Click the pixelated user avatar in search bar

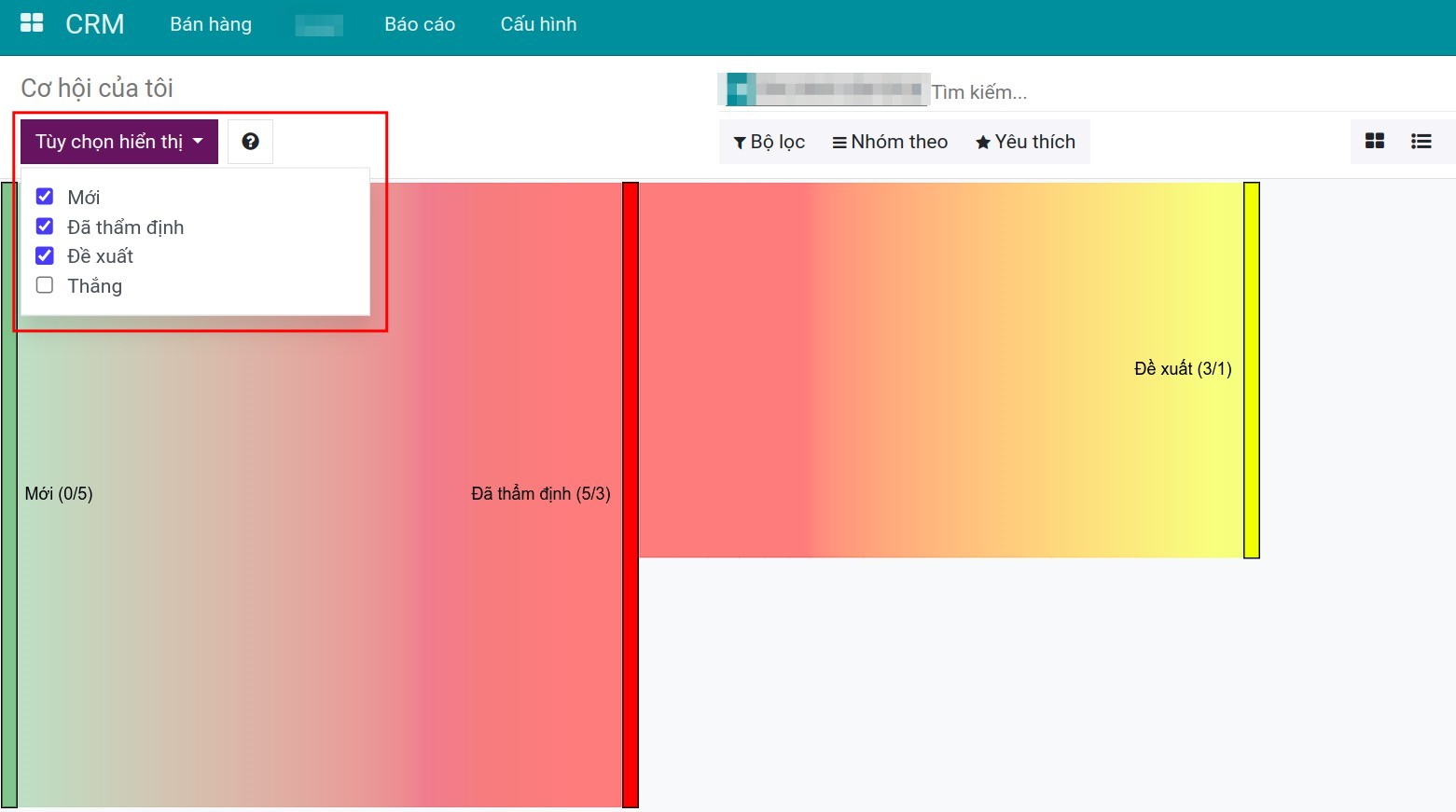[x=742, y=89]
